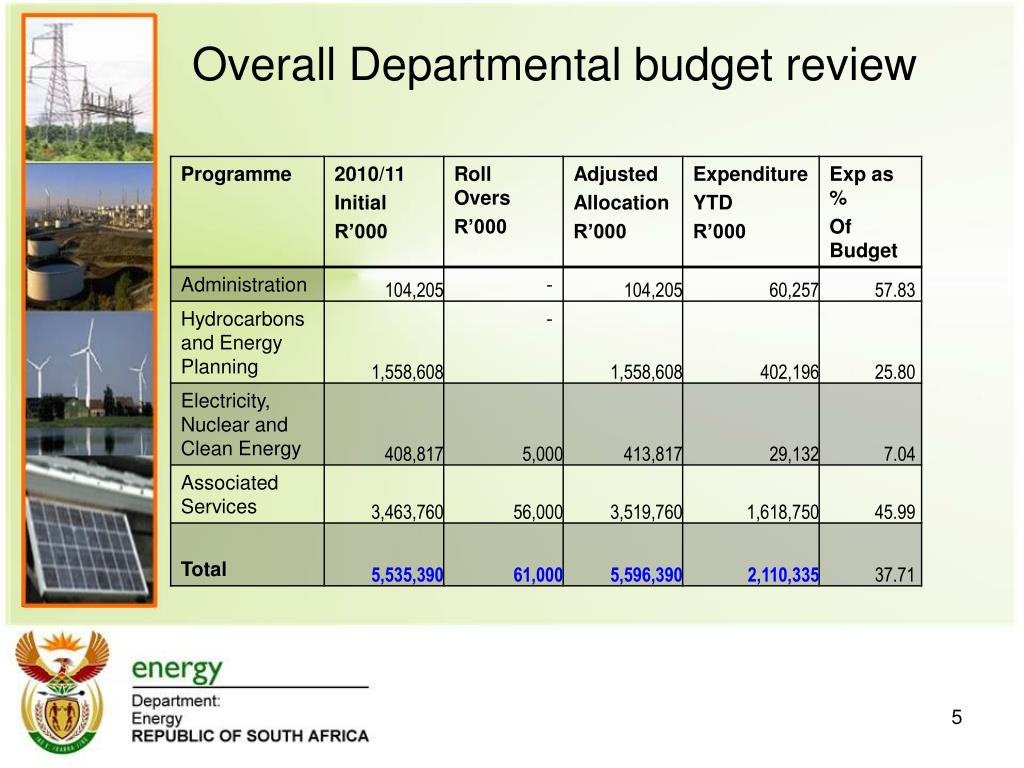Screen dimensions: 1024x768
Task: Select the 'Associated Services' row label
Action: tap(229, 494)
